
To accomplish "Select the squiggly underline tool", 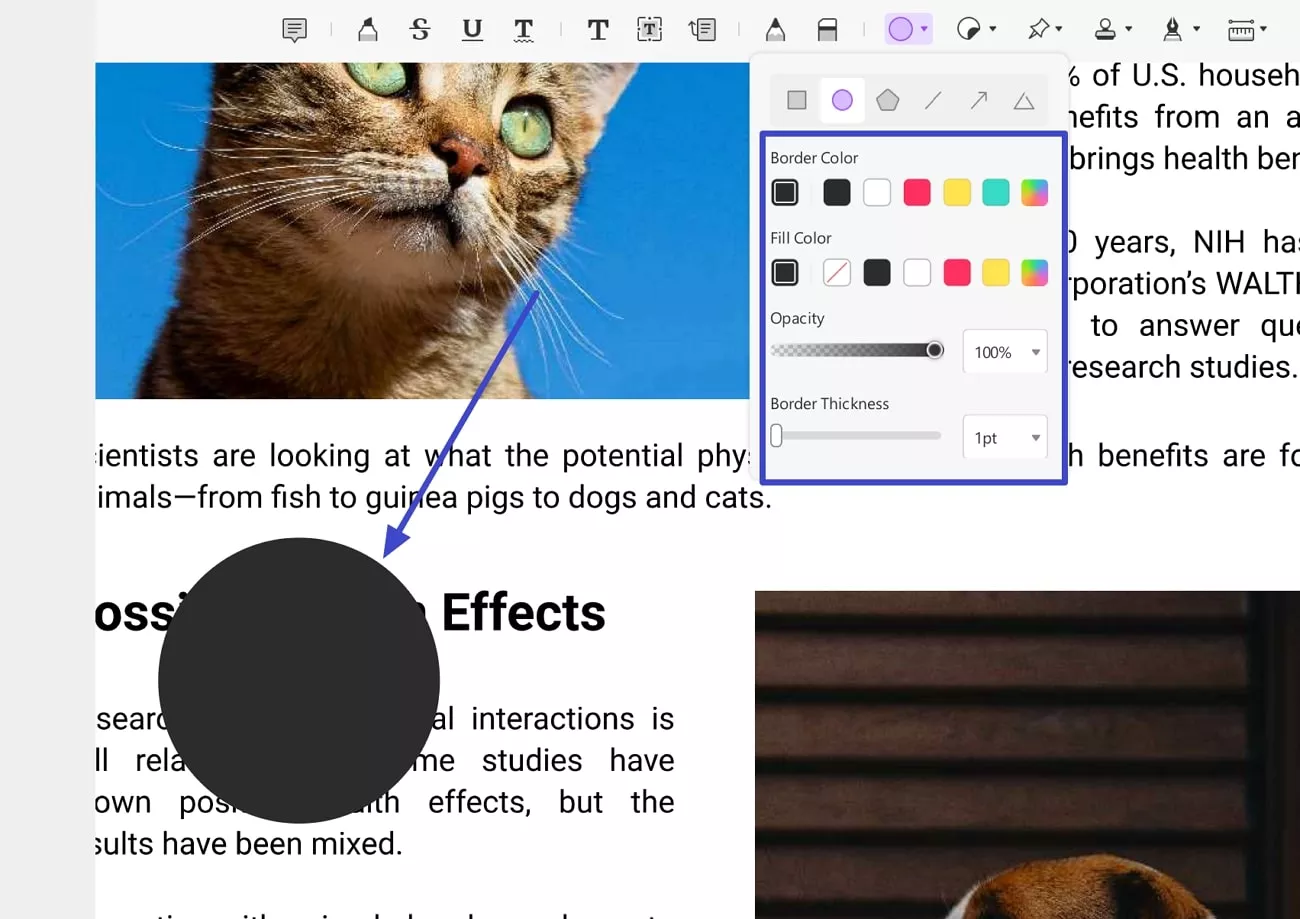I will (x=523, y=30).
